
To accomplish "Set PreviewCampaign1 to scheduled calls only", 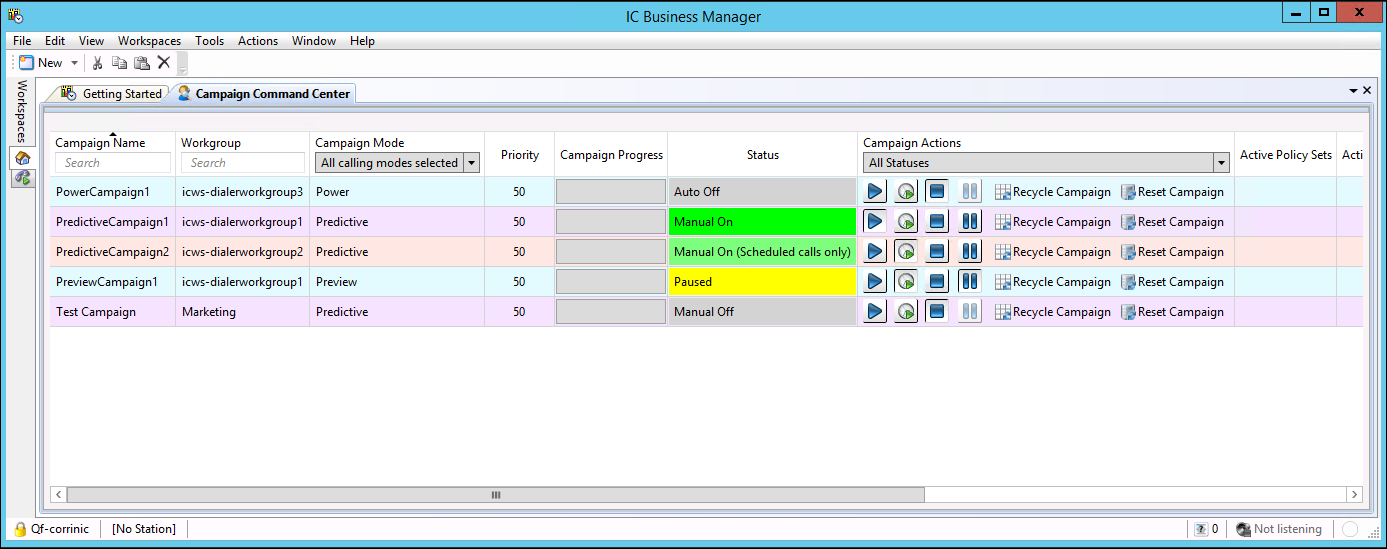I will tap(906, 282).
